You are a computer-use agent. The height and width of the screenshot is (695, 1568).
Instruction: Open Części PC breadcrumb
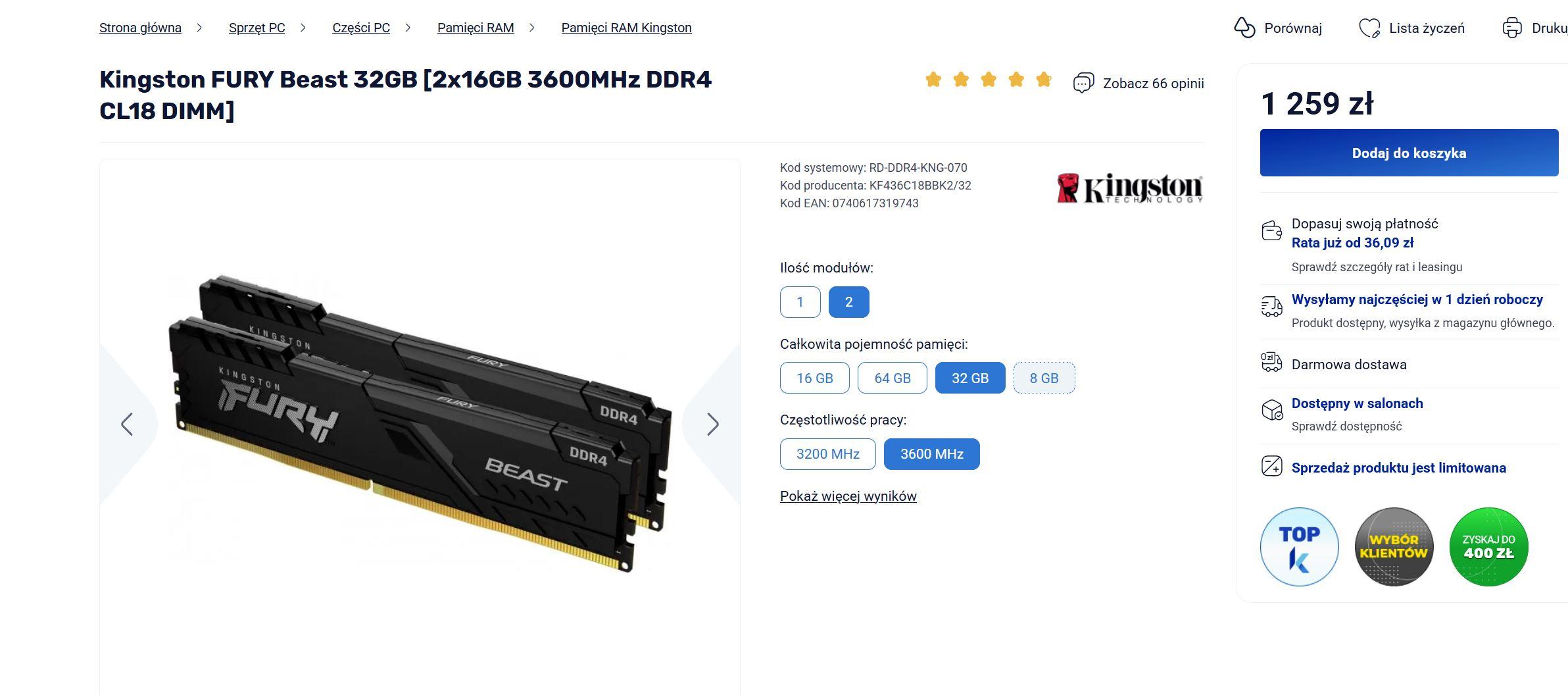(361, 28)
